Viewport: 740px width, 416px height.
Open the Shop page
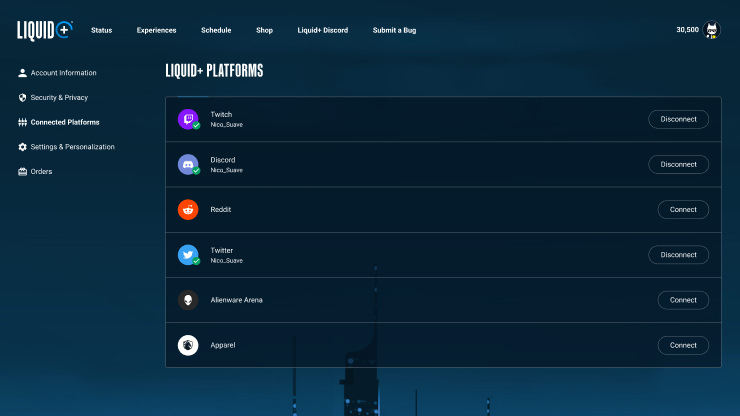(x=264, y=30)
